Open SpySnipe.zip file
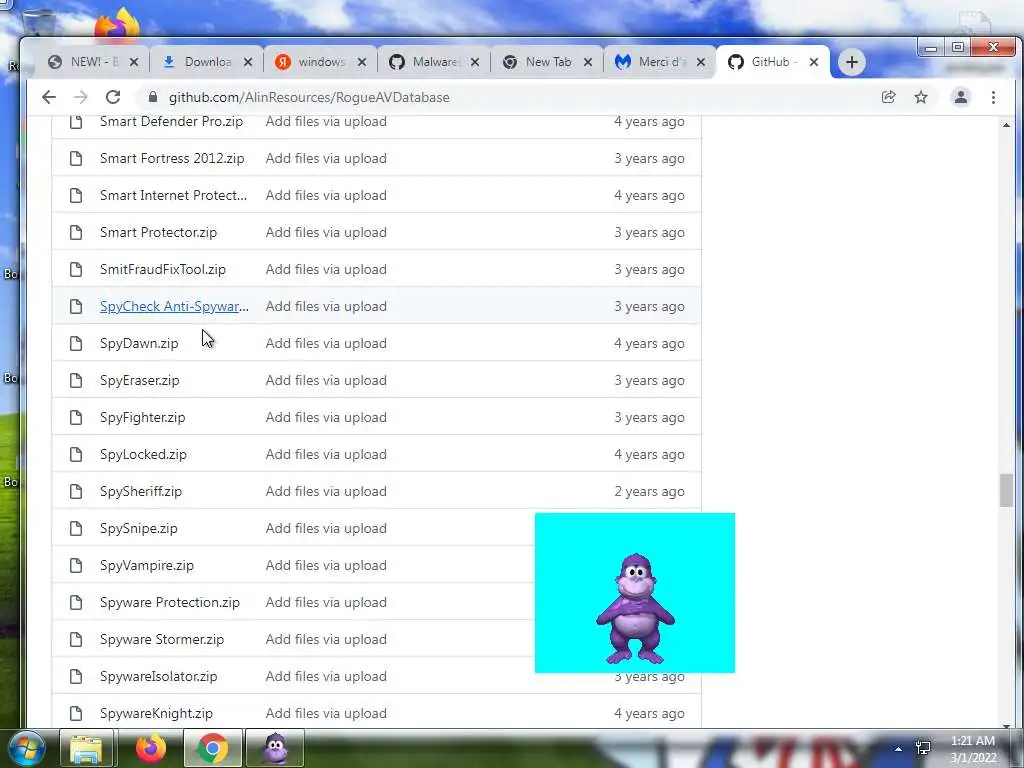1024x768 pixels. tap(138, 528)
